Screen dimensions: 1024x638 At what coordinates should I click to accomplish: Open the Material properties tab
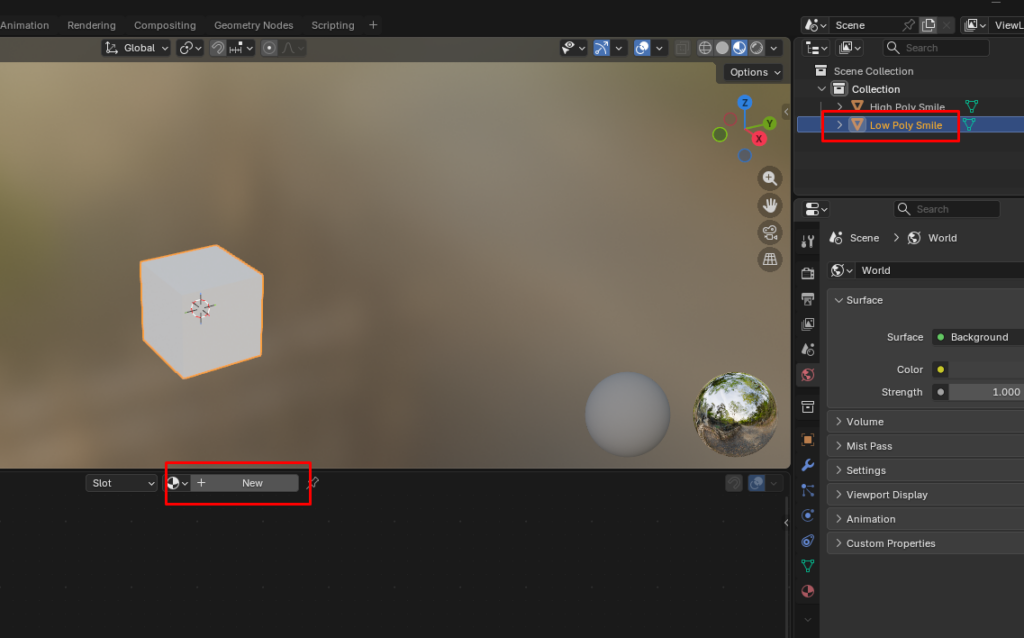[808, 591]
